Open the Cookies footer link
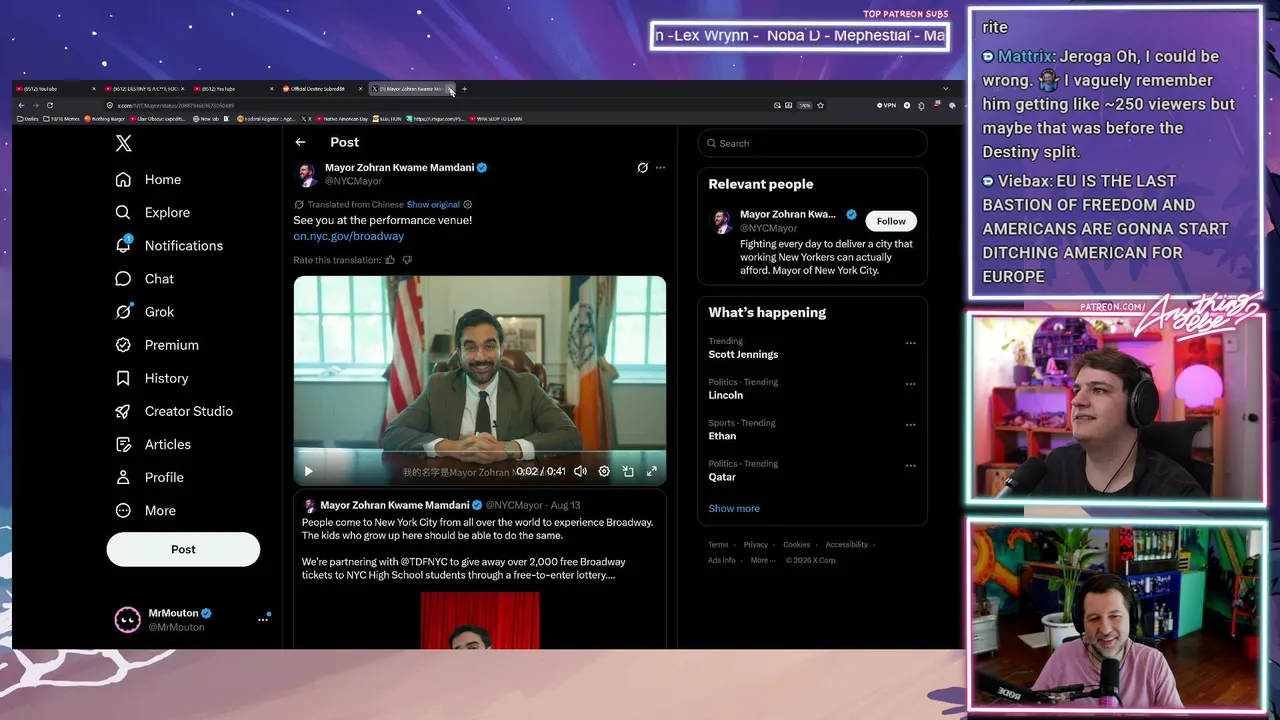The image size is (1280, 720). [x=797, y=545]
